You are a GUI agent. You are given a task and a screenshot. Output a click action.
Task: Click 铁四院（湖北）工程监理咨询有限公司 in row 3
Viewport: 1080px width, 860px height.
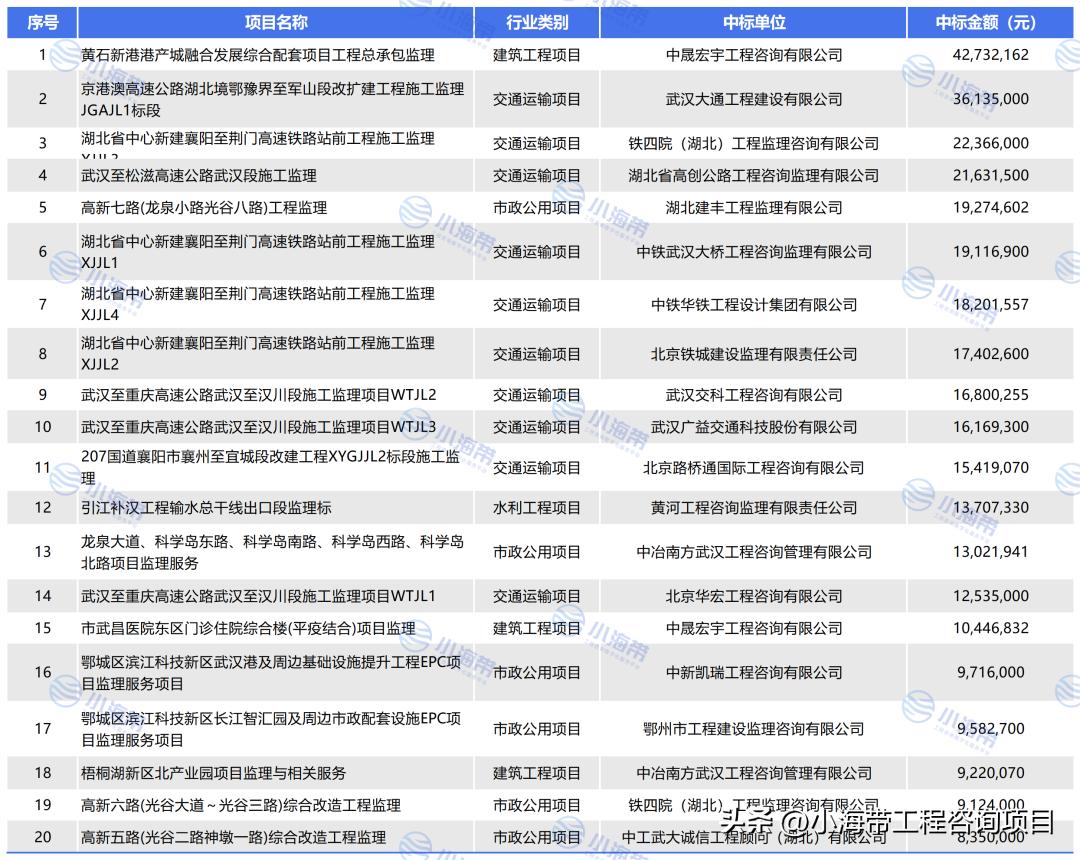point(752,142)
